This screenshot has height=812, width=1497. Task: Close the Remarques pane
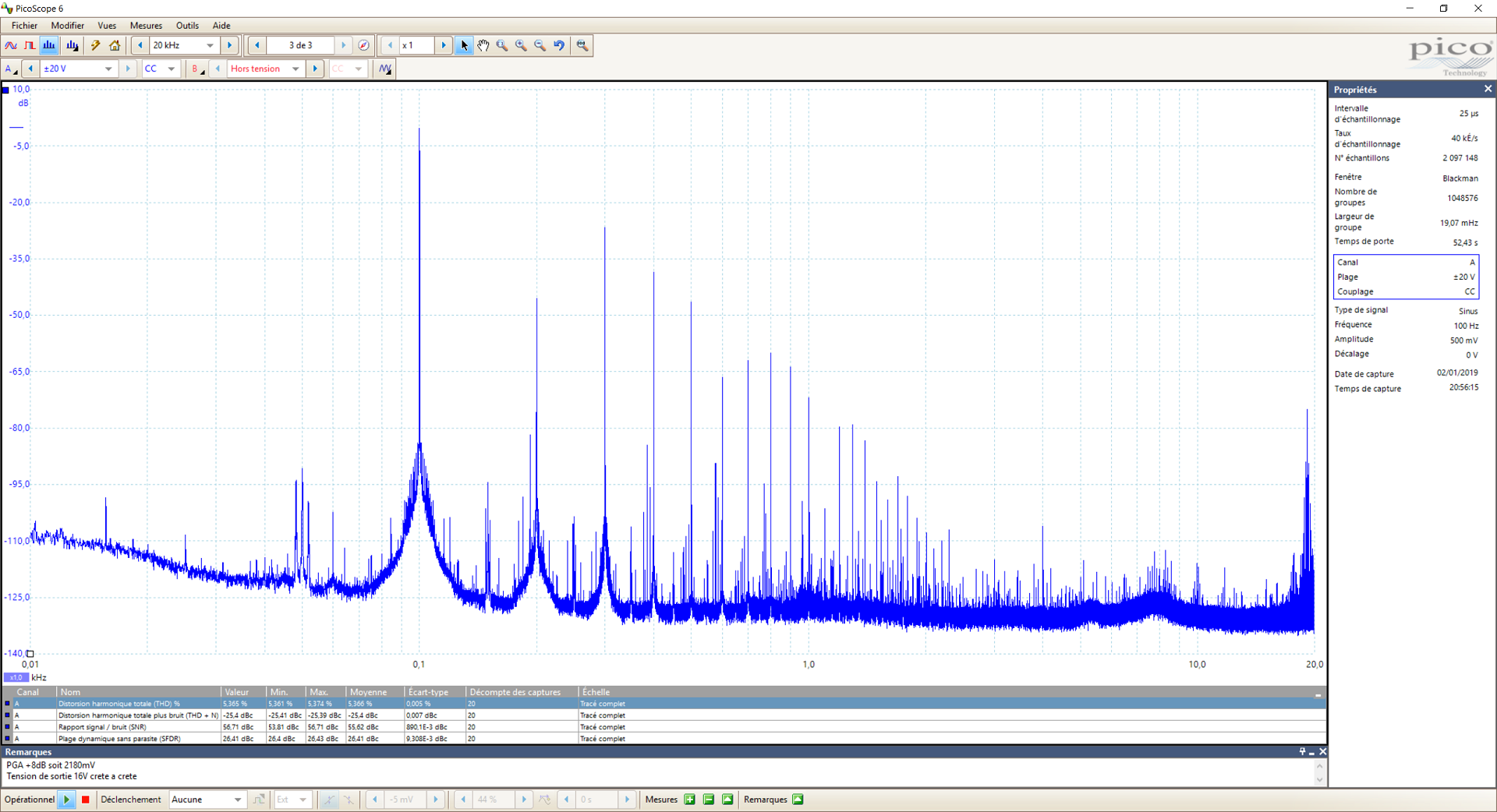pos(1322,752)
